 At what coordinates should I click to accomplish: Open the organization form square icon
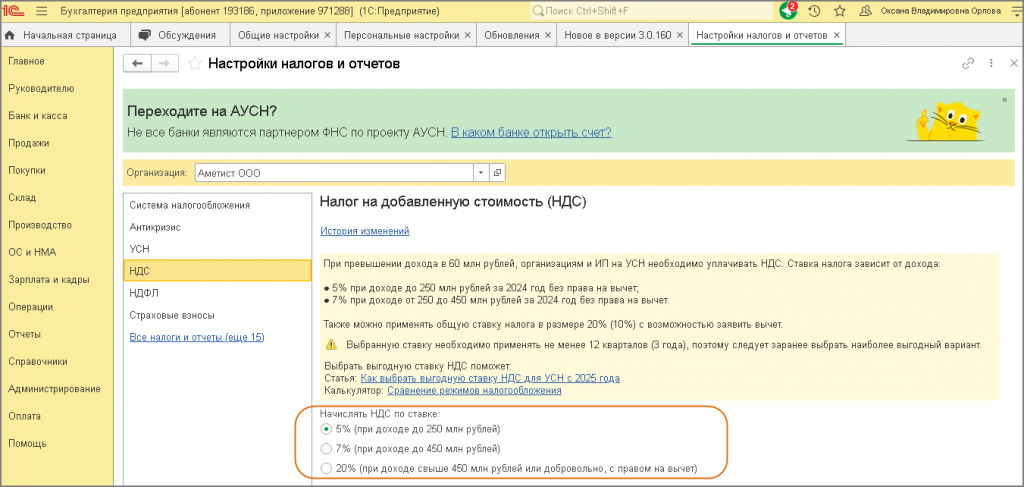click(498, 172)
